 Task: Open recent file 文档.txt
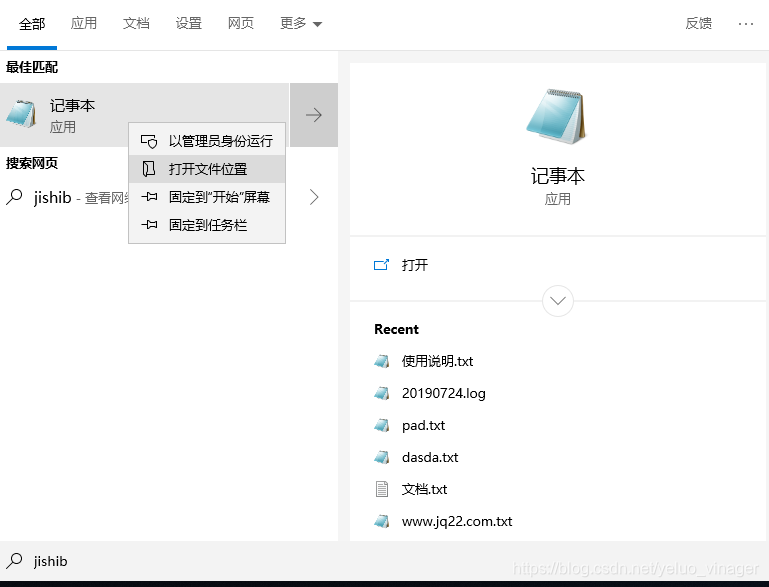424,489
